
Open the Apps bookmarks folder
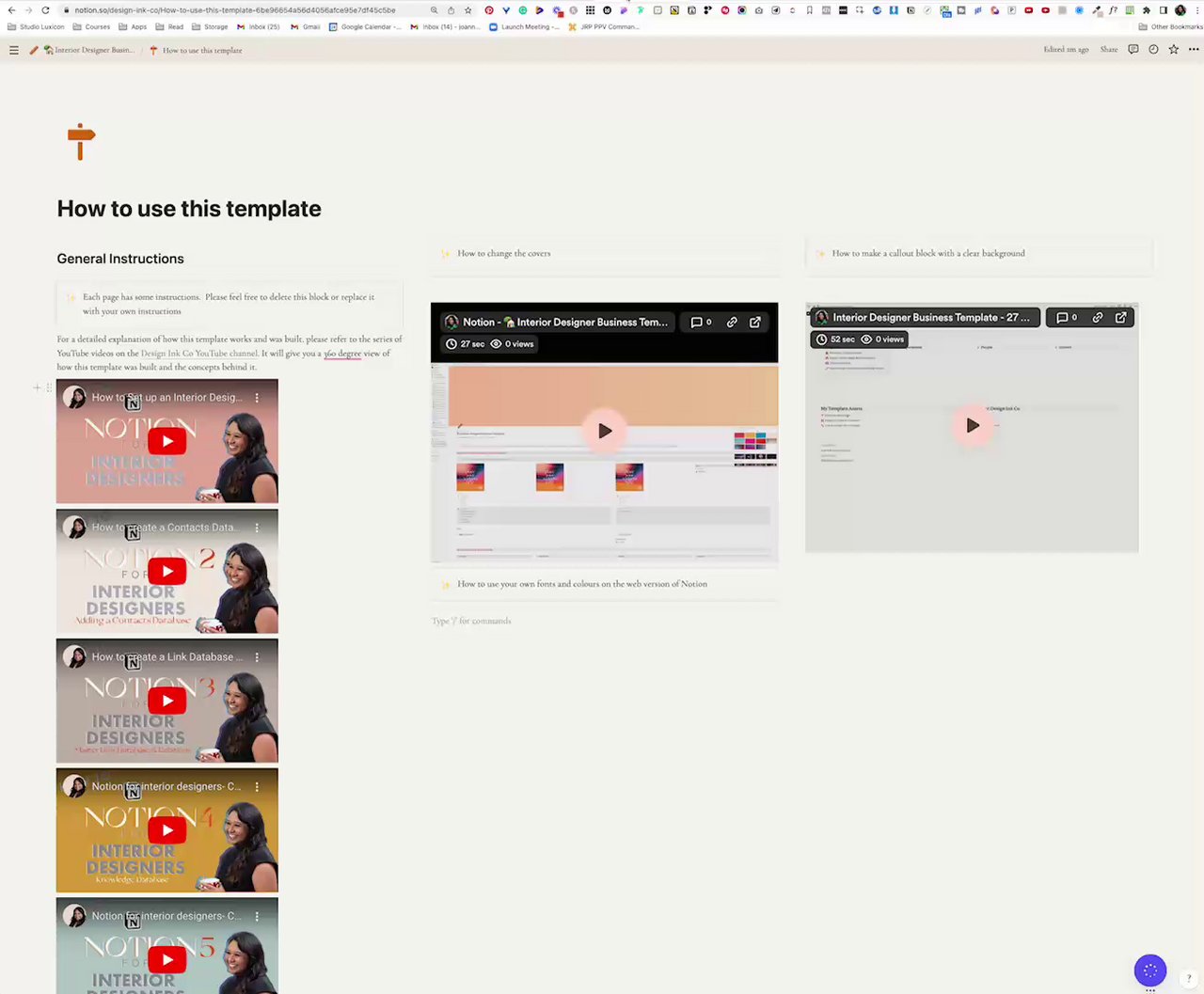click(x=133, y=27)
